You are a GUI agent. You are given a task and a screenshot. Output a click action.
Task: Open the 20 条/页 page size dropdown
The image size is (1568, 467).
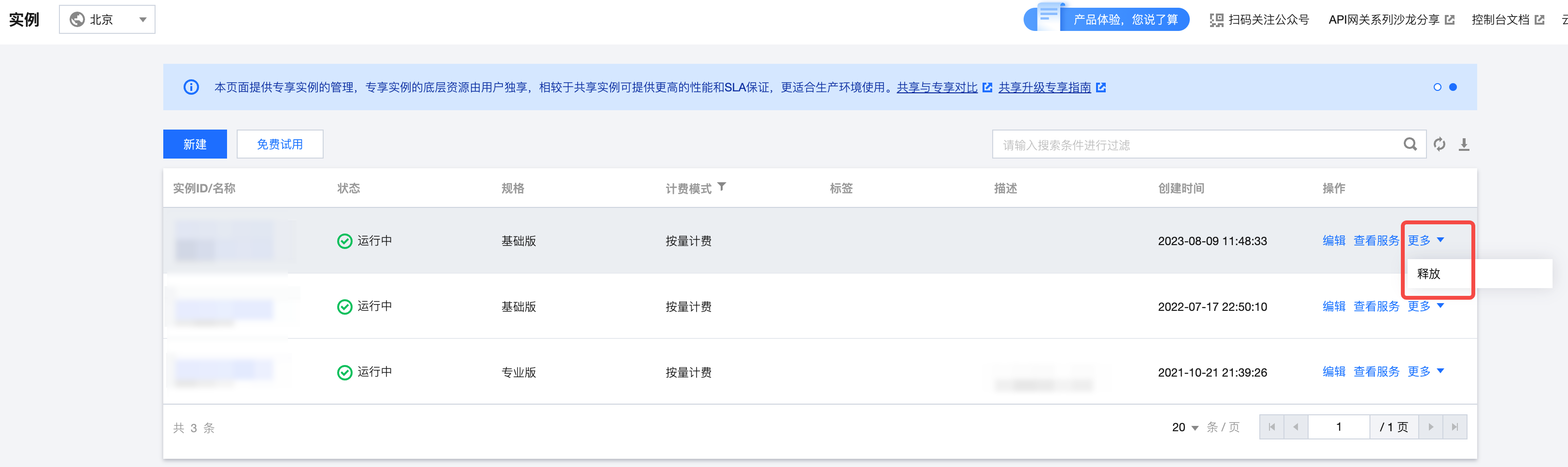pos(1184,427)
